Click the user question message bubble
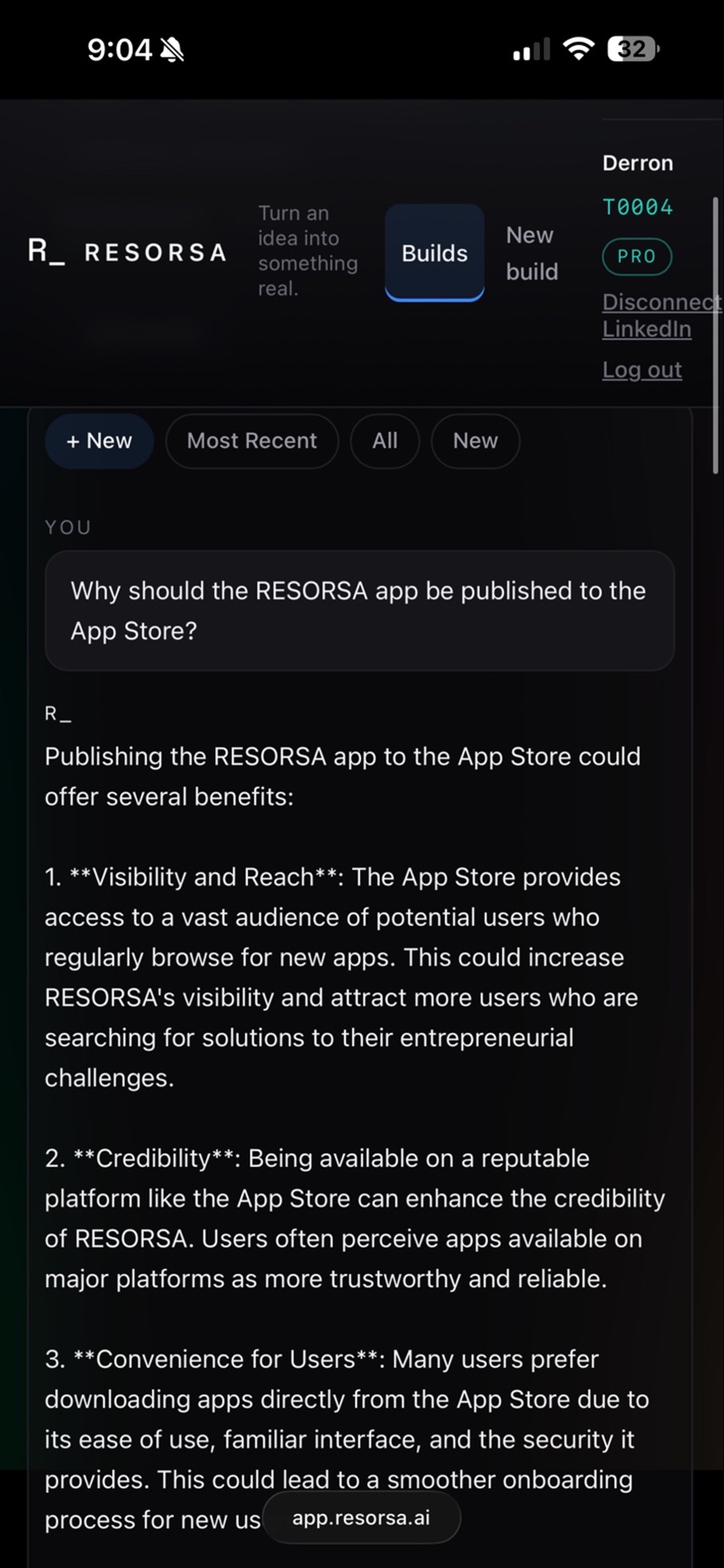Screen dimensions: 724x1568 [360, 611]
